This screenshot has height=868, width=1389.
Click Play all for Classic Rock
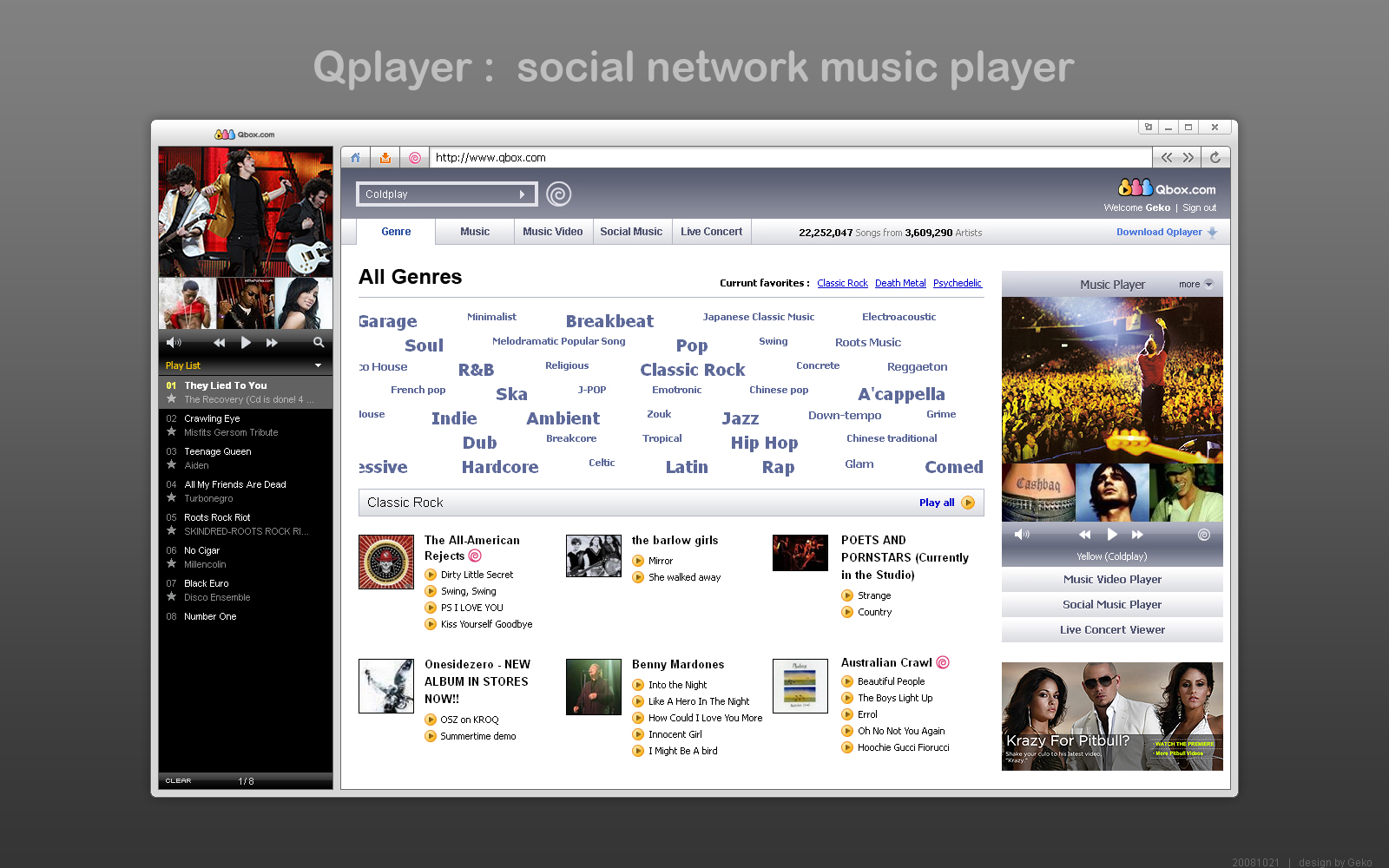click(x=946, y=503)
